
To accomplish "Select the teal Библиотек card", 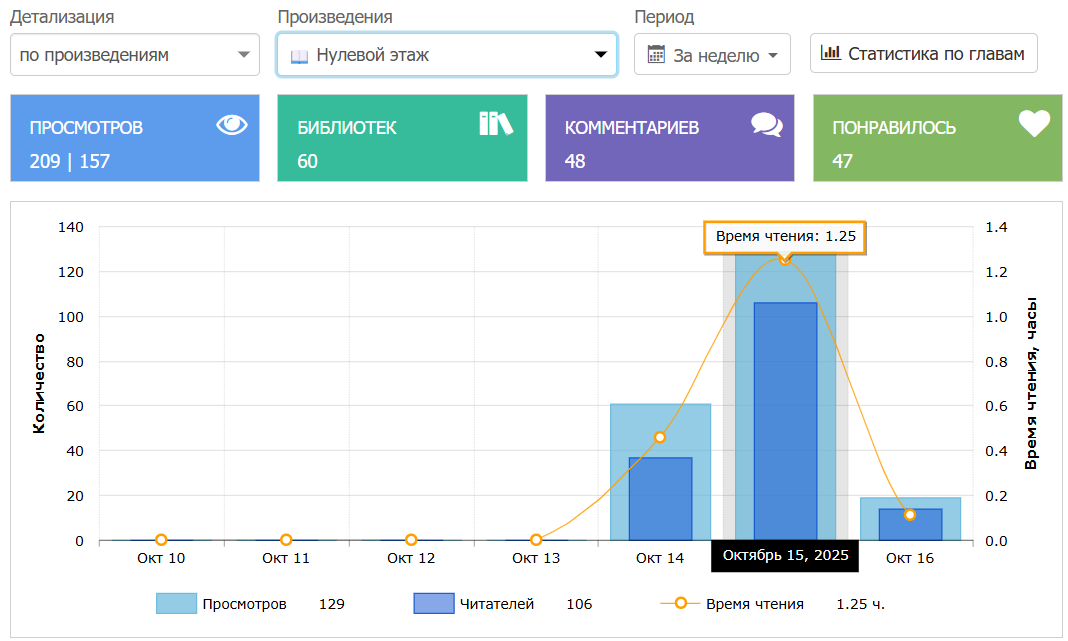I will coord(402,138).
